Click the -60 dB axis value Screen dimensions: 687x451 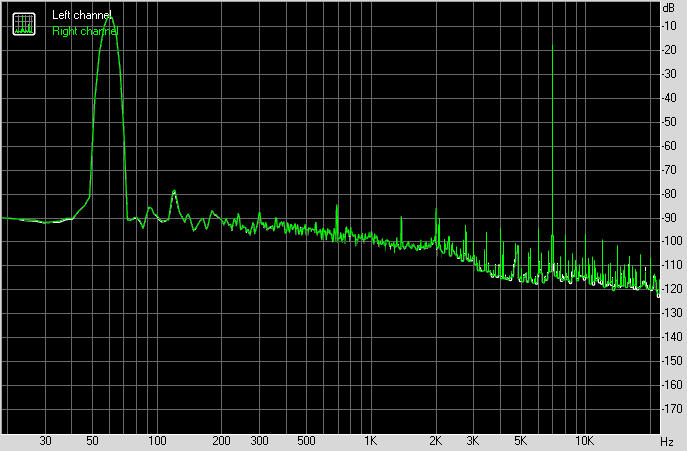(669, 146)
